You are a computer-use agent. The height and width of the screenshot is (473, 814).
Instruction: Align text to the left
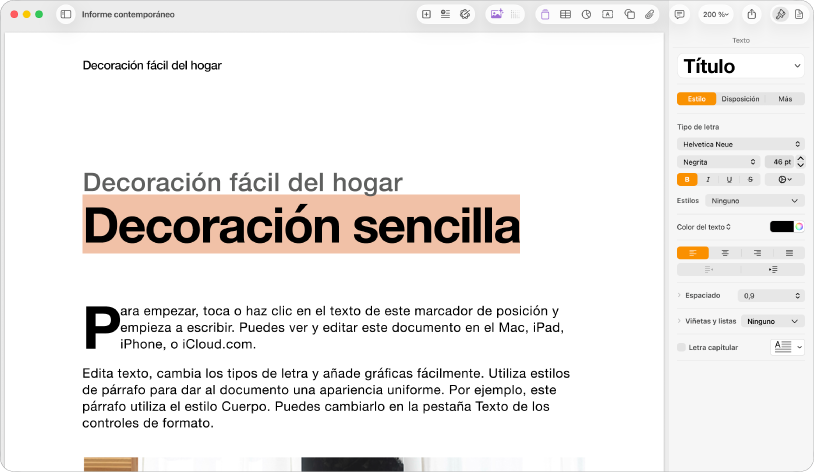(693, 253)
